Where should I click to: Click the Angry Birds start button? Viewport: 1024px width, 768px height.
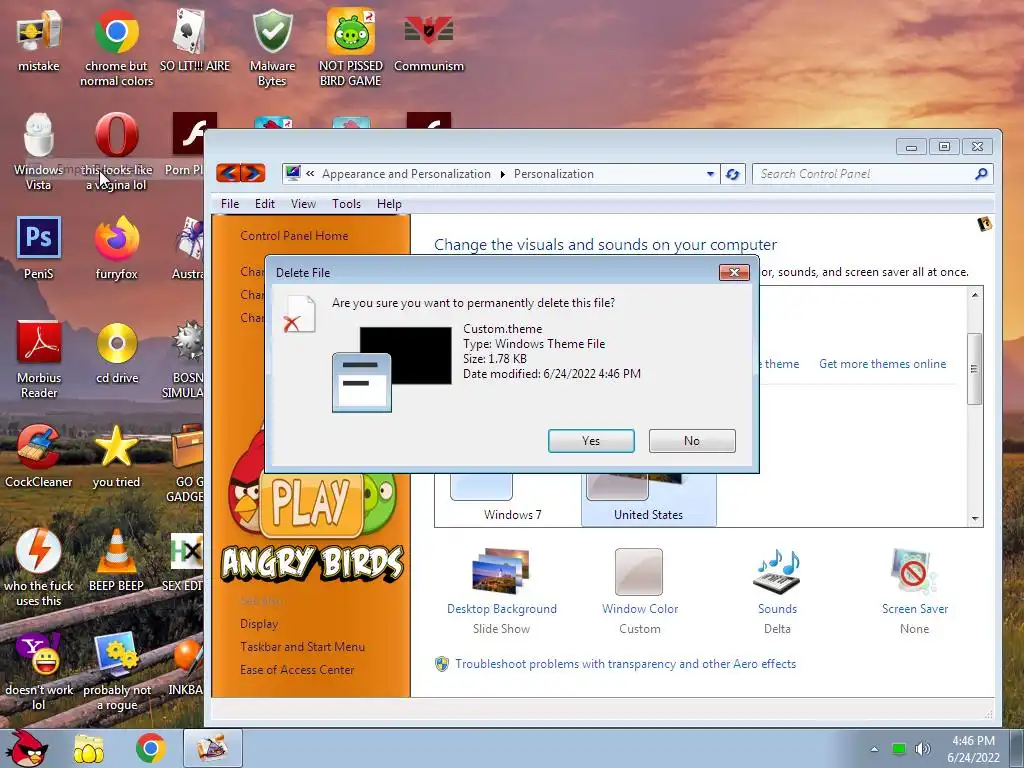click(27, 748)
